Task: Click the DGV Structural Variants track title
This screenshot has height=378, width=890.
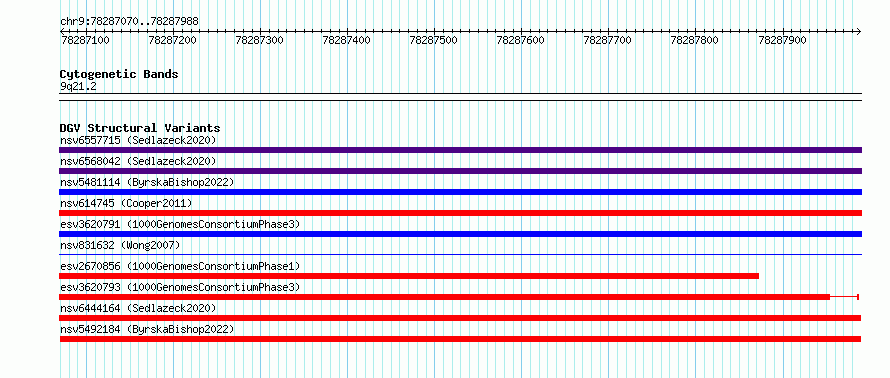Action: click(x=140, y=128)
